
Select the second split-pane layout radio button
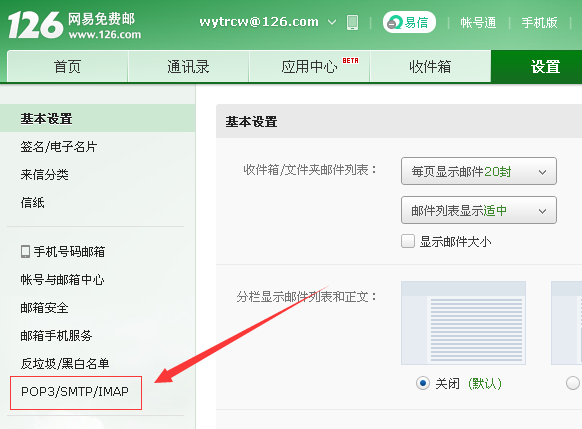[573, 383]
